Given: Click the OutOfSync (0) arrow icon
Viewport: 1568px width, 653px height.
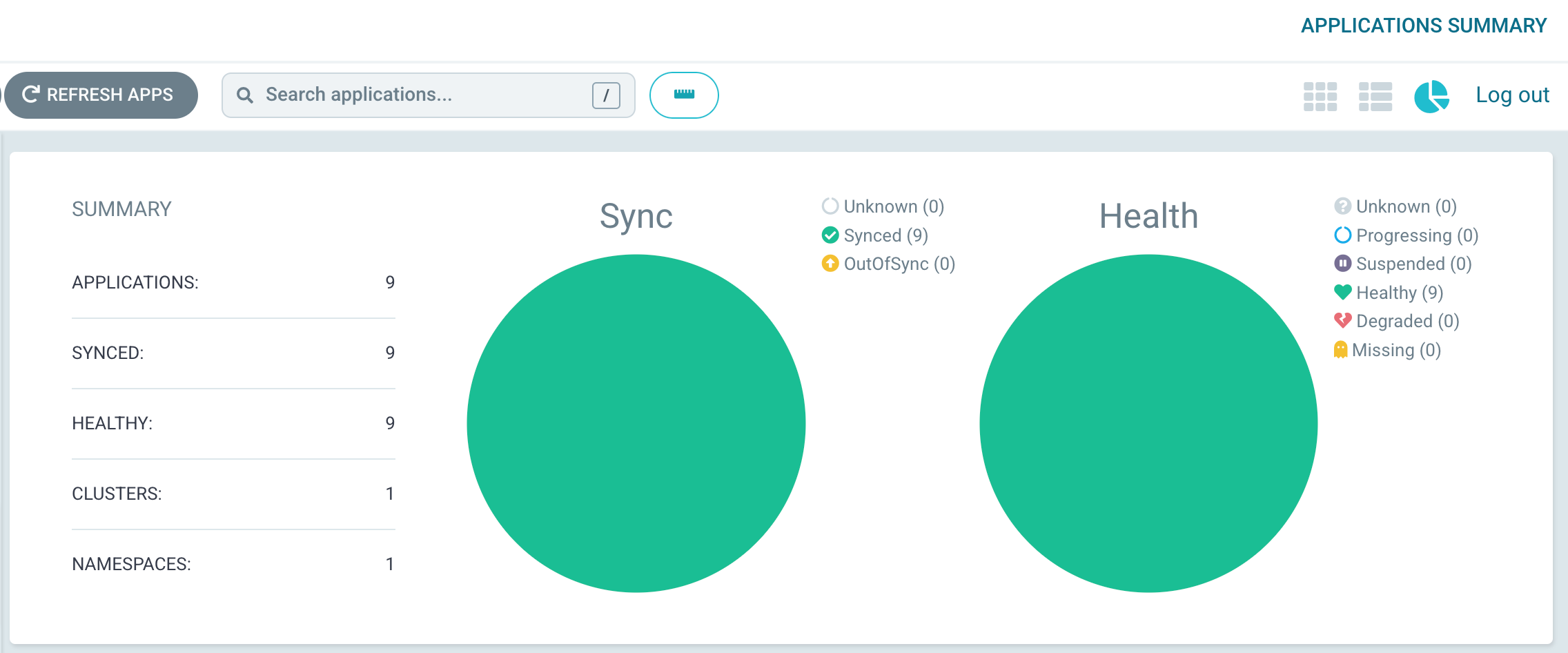Looking at the screenshot, I should pos(830,264).
